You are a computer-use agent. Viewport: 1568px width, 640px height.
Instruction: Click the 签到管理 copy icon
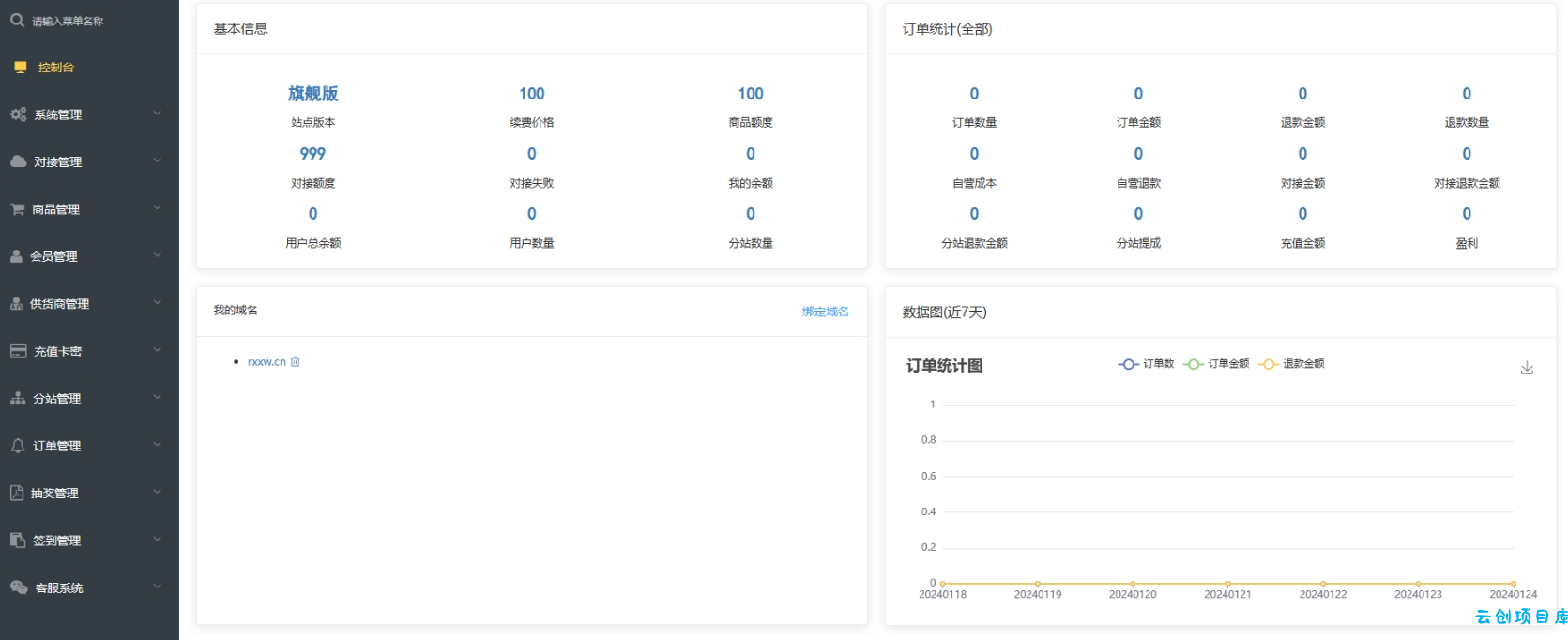click(18, 541)
